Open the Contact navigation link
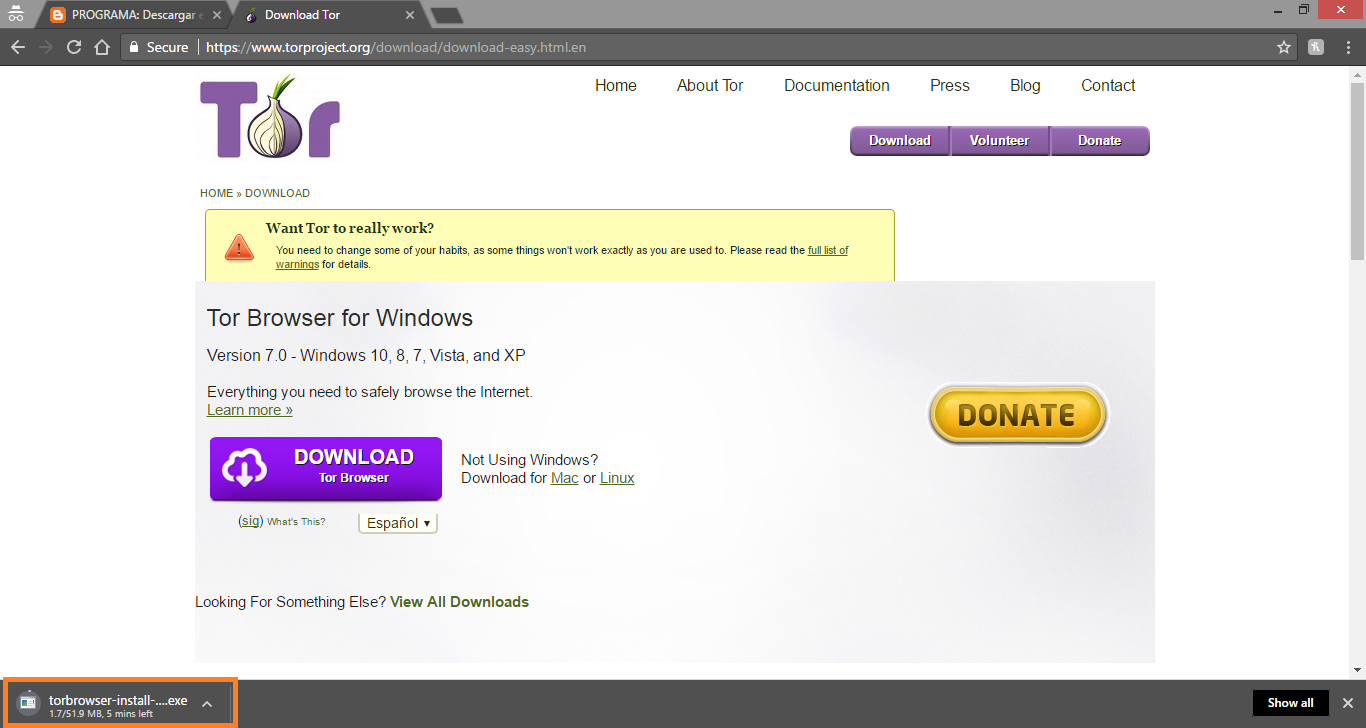Image resolution: width=1366 pixels, height=728 pixels. click(1108, 86)
